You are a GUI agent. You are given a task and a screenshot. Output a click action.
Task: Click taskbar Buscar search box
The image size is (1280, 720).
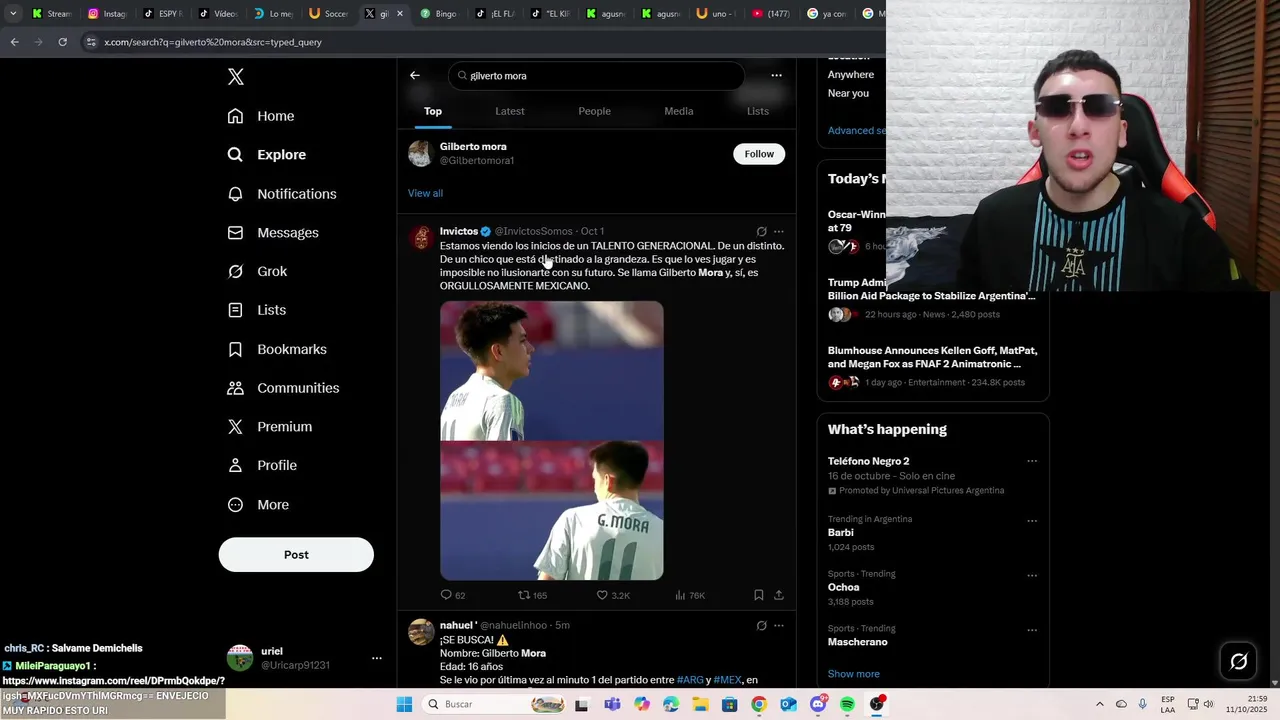[x=494, y=704]
